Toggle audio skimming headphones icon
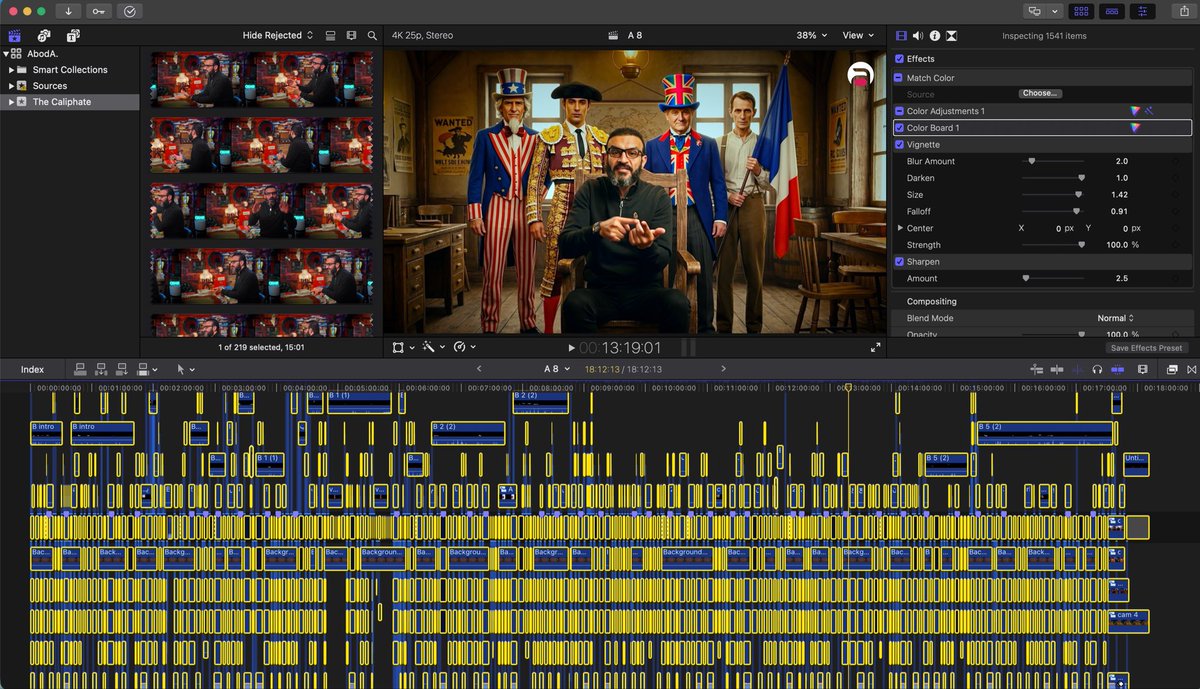 click(1097, 369)
